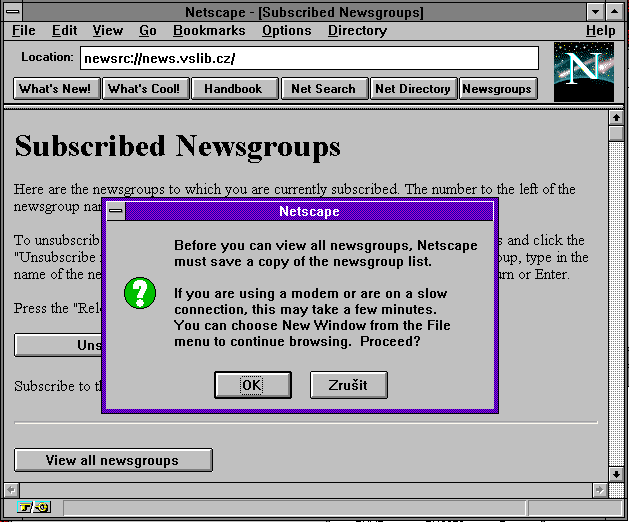
Task: Click the Subscribed Newsgroups heading
Action: (177, 146)
